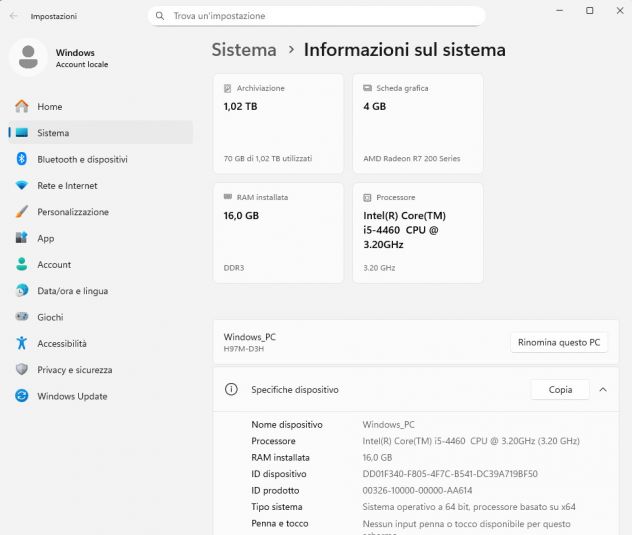Click the ID prodotto value 00326-10000-00000-AA614
The width and height of the screenshot is (632, 535).
417,490
